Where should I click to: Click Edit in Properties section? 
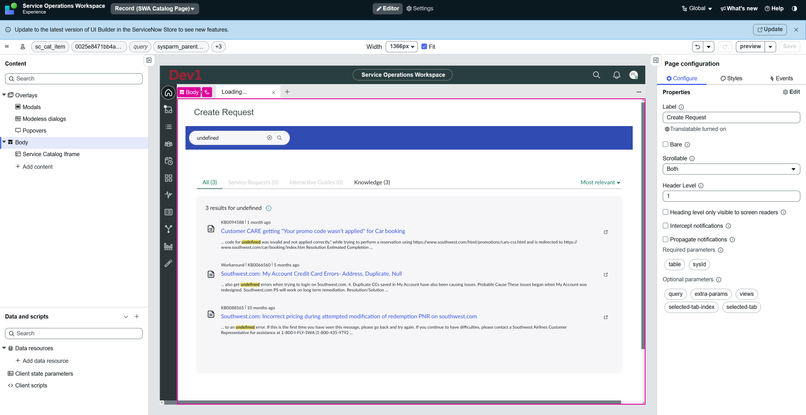pyautogui.click(x=791, y=92)
